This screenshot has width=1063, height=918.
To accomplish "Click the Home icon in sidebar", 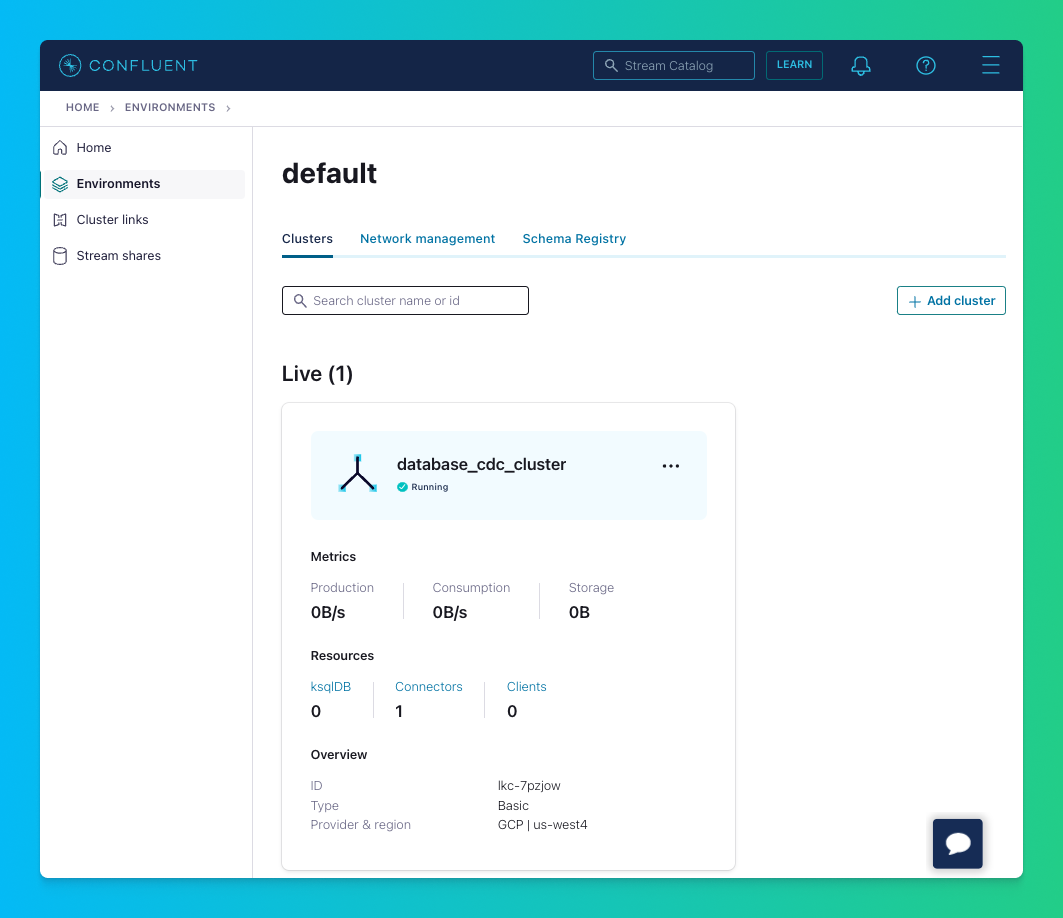I will click(60, 148).
